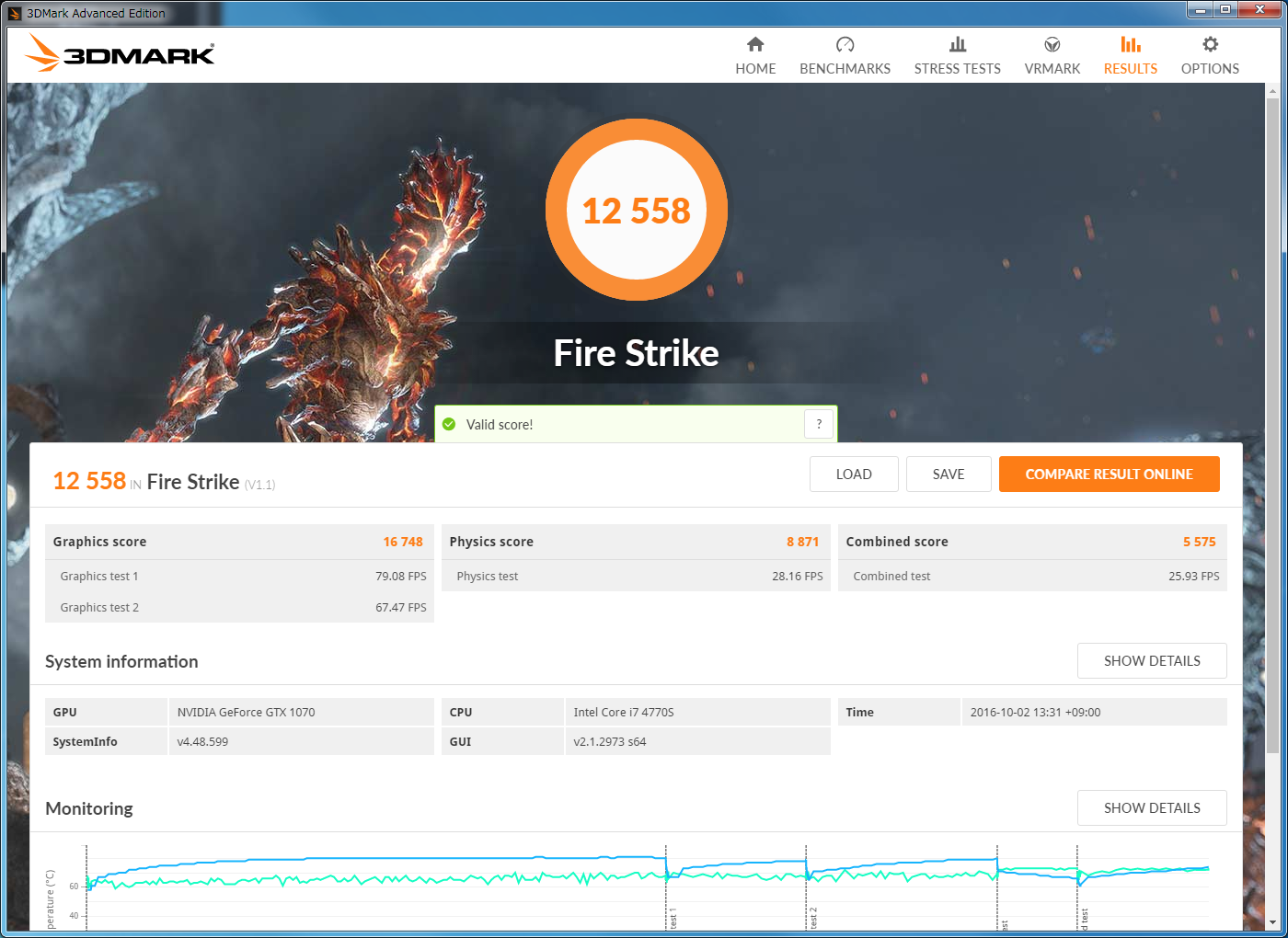
Task: Click the SystemInfo version v4.48.599
Action: [202, 742]
